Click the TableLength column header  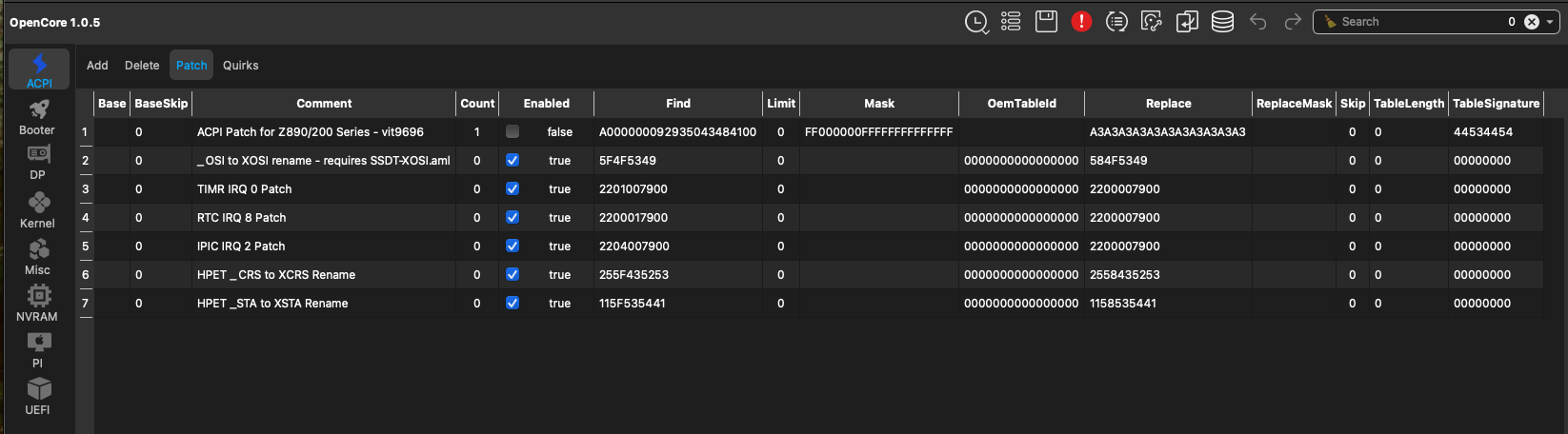point(1409,104)
